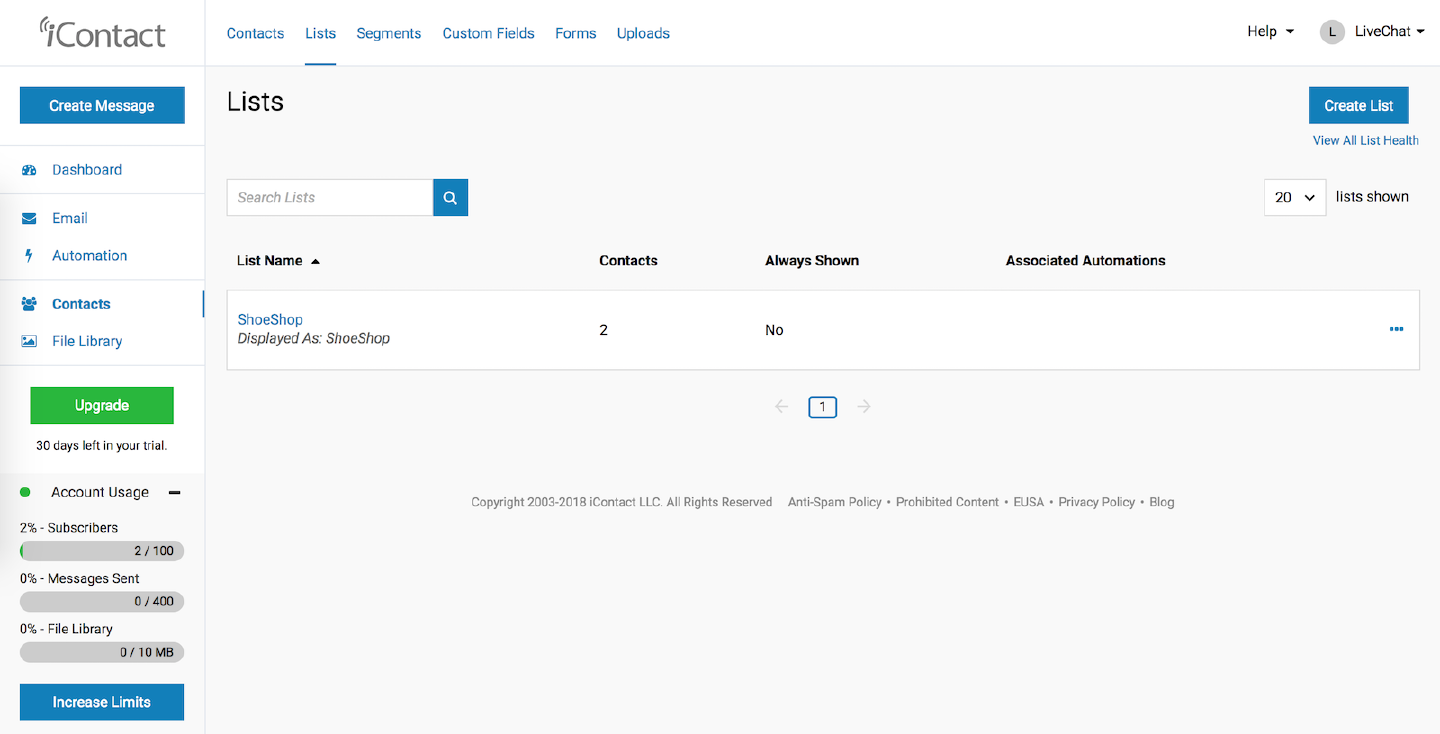Image resolution: width=1440 pixels, height=734 pixels.
Task: Open the Blog footer link
Action: 1162,502
